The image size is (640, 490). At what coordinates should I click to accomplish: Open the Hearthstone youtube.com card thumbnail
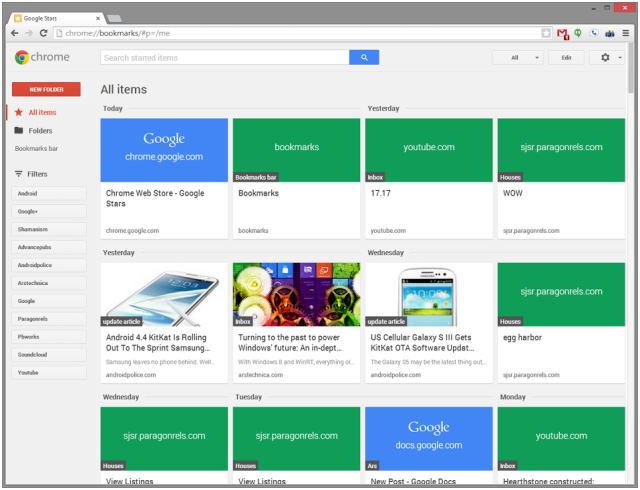tap(561, 439)
